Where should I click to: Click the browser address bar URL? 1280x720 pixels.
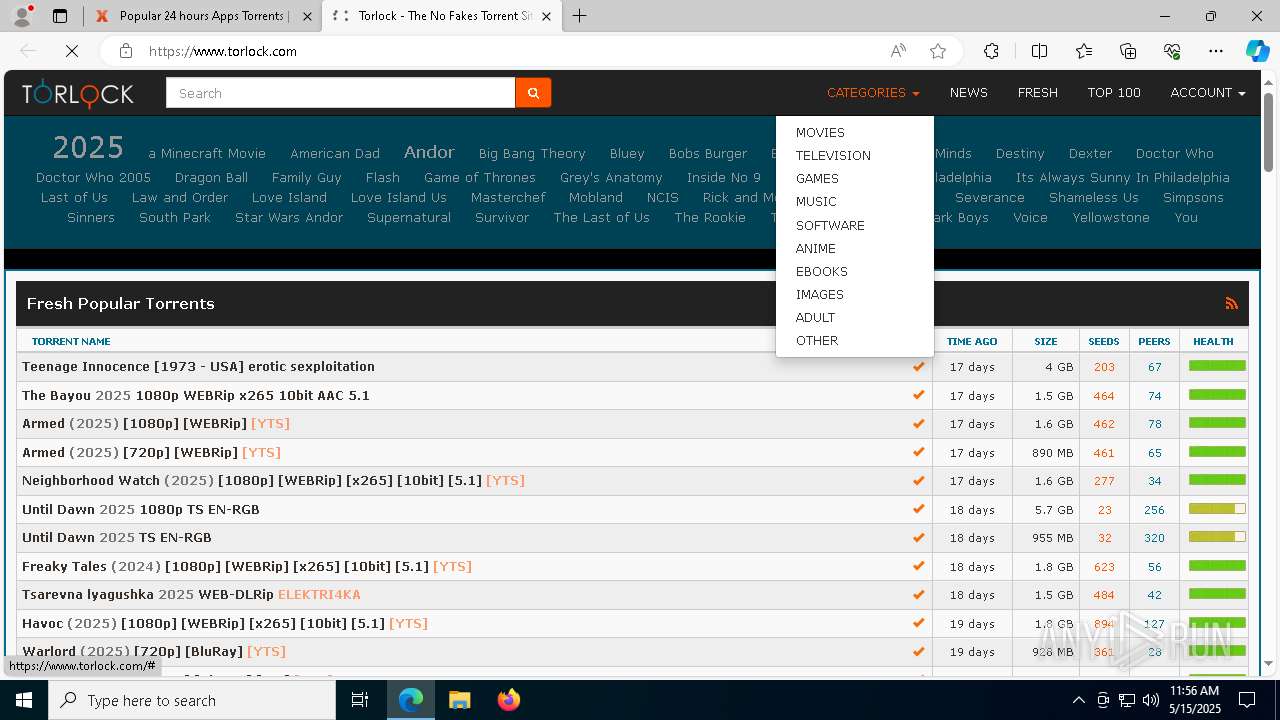point(223,51)
